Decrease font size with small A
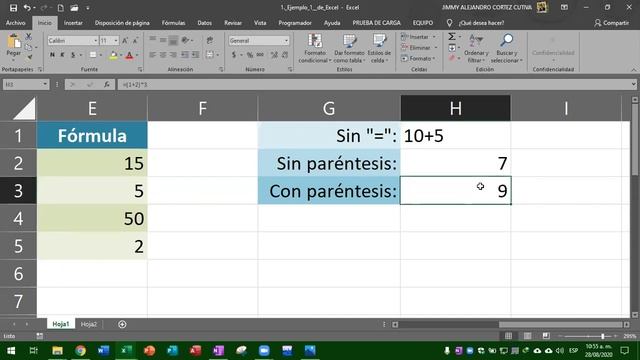Viewport: 640px width, 360px height. click(135, 40)
